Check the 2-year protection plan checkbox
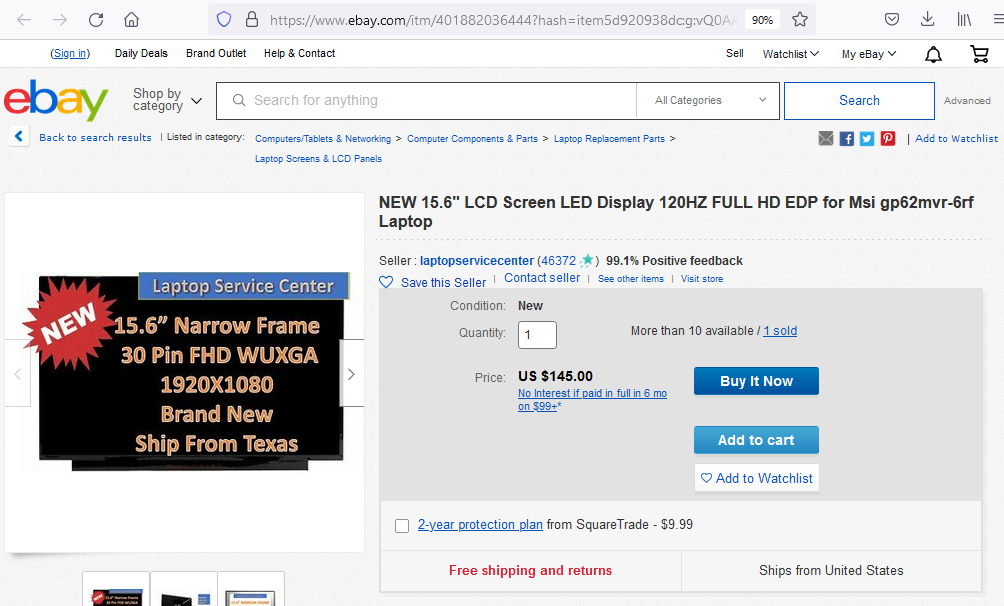The width and height of the screenshot is (1004, 606). (402, 526)
